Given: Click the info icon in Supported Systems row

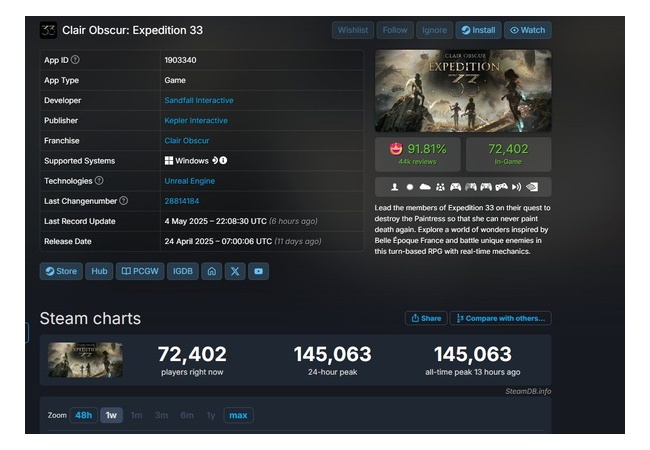Looking at the screenshot, I should pyautogui.click(x=223, y=160).
